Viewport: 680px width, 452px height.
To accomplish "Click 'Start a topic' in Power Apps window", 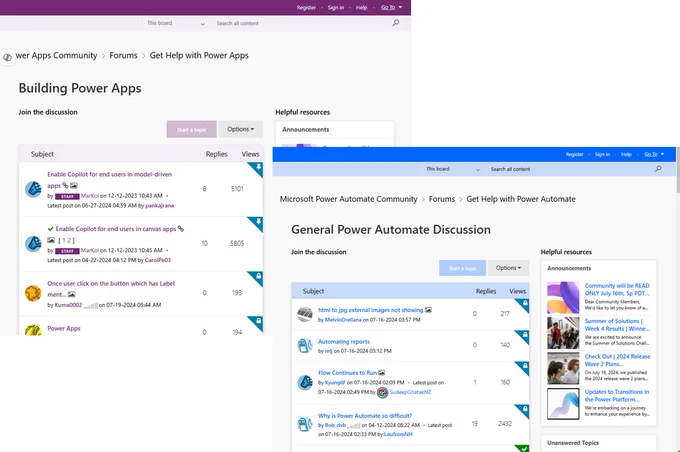I will 191,129.
